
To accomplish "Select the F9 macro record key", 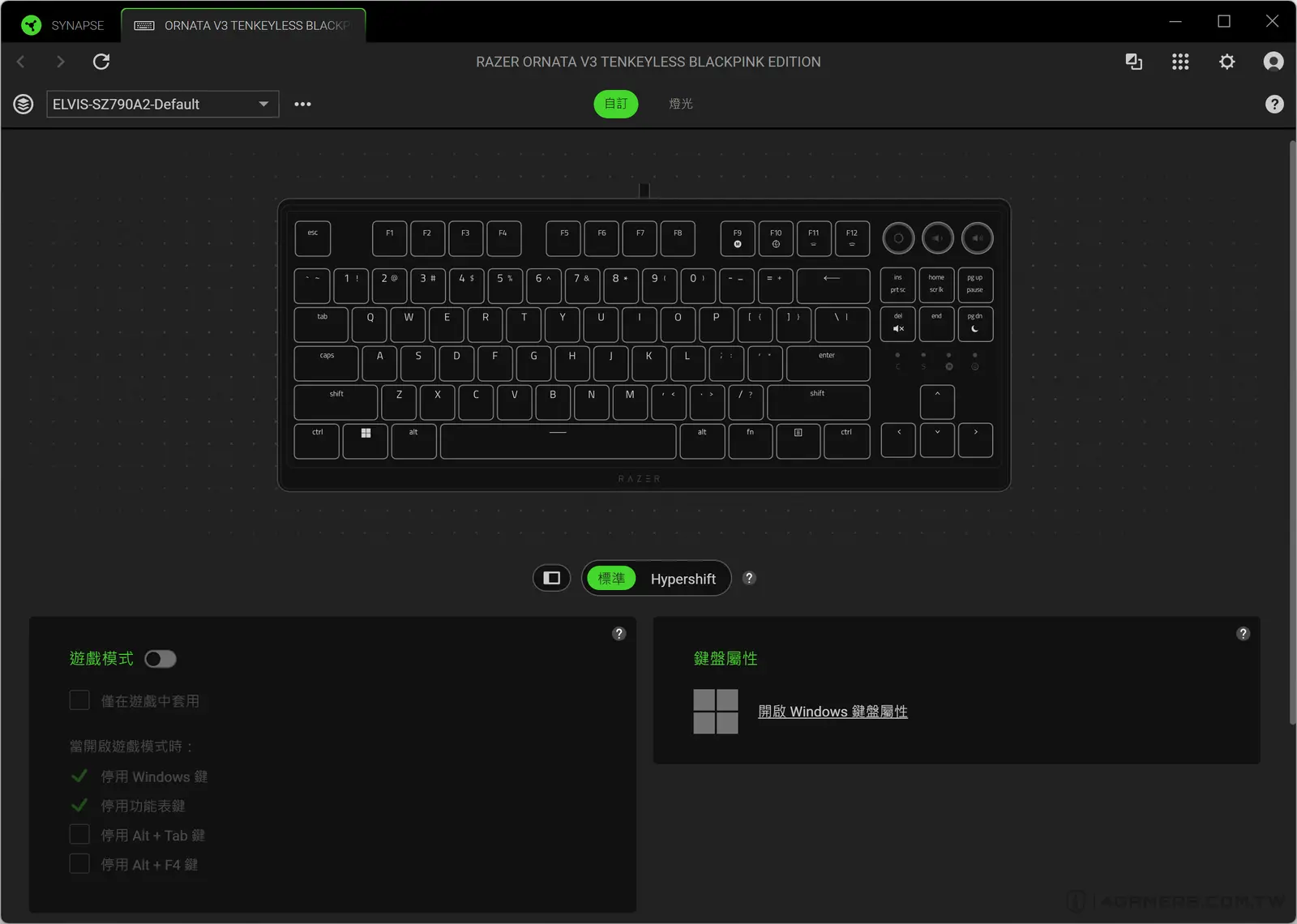I will pyautogui.click(x=738, y=239).
